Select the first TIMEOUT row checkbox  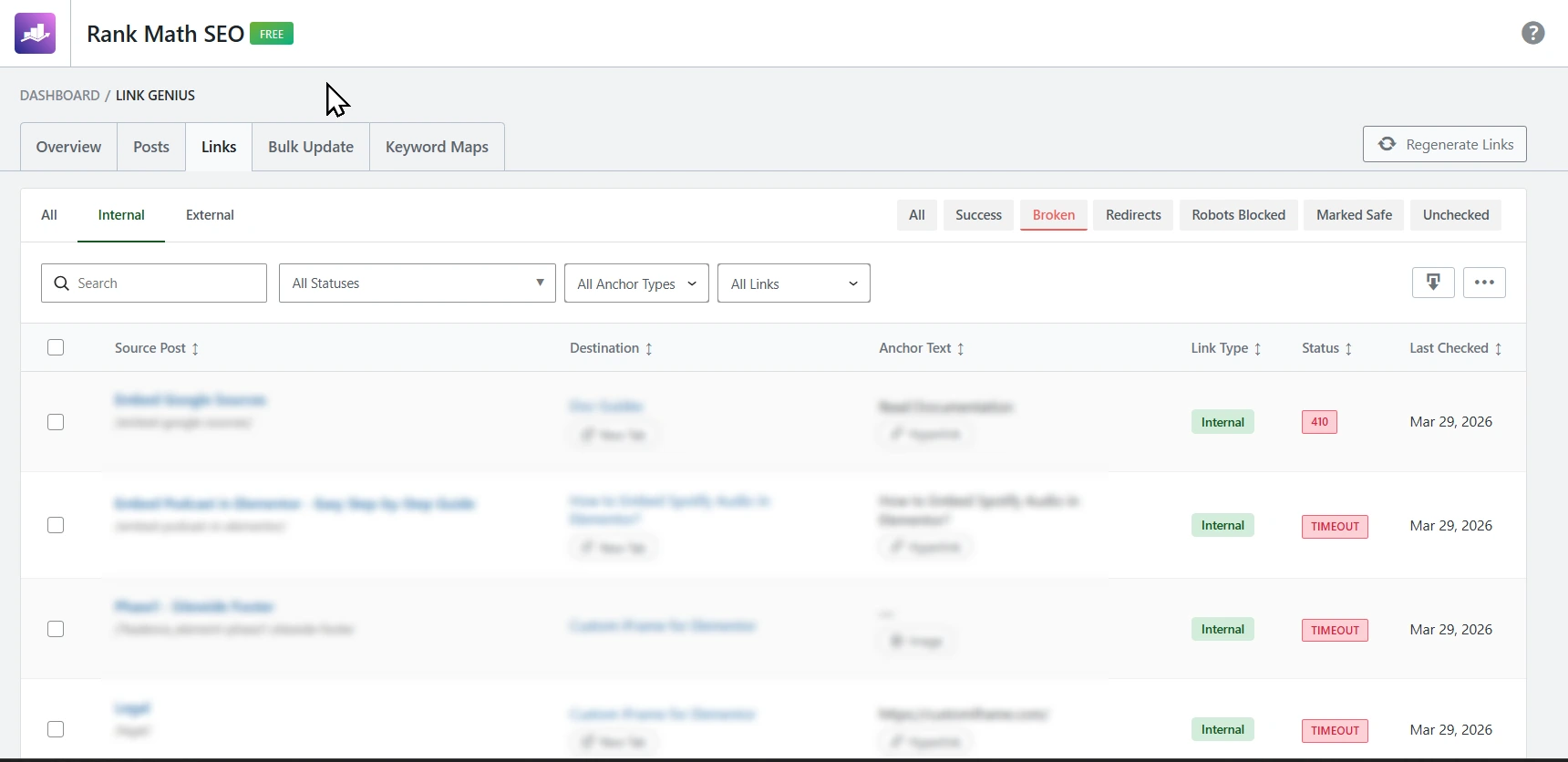coord(56,525)
